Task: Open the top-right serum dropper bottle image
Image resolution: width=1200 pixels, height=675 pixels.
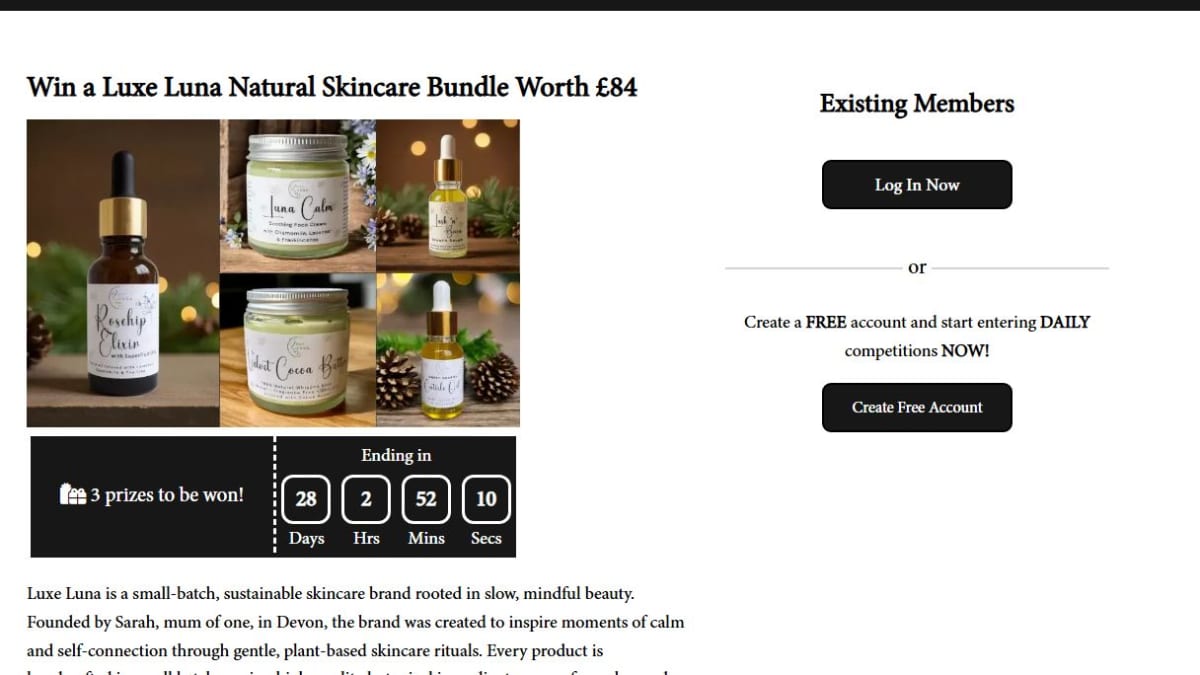Action: 448,195
